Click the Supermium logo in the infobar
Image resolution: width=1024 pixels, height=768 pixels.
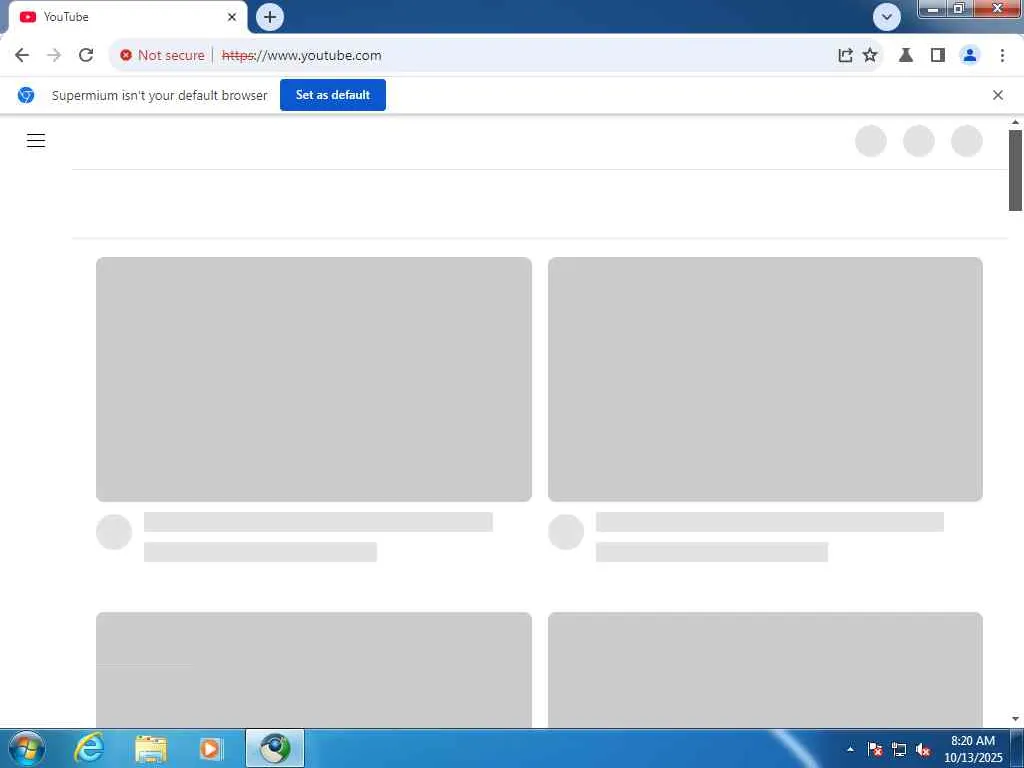(x=26, y=95)
